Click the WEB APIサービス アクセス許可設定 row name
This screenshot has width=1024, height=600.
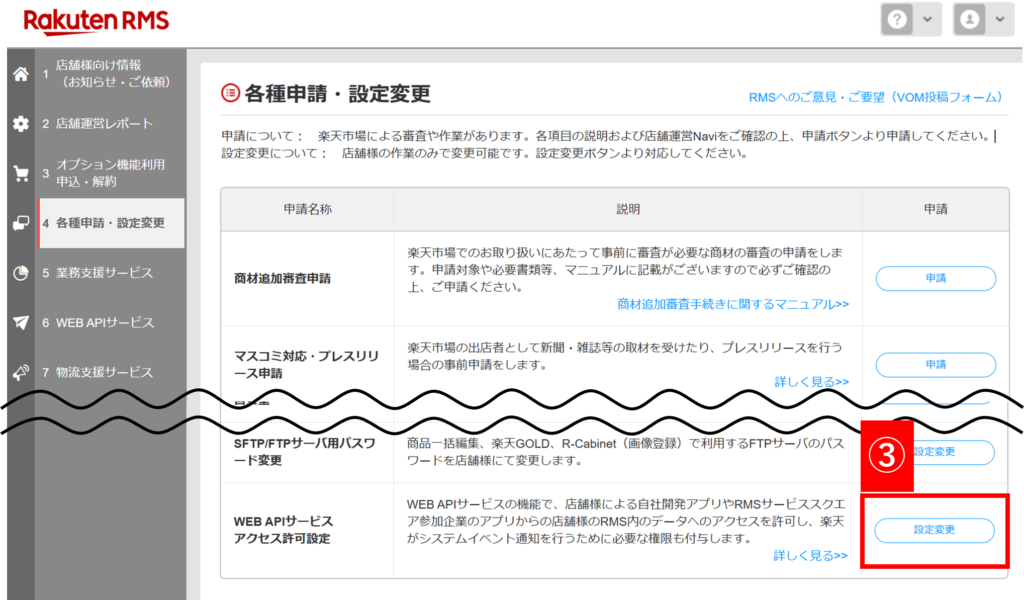pos(283,530)
